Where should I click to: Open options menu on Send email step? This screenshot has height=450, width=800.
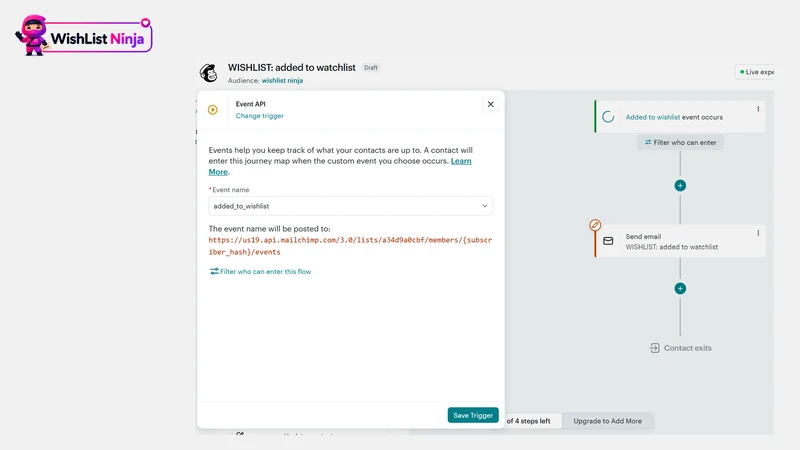coord(758,233)
